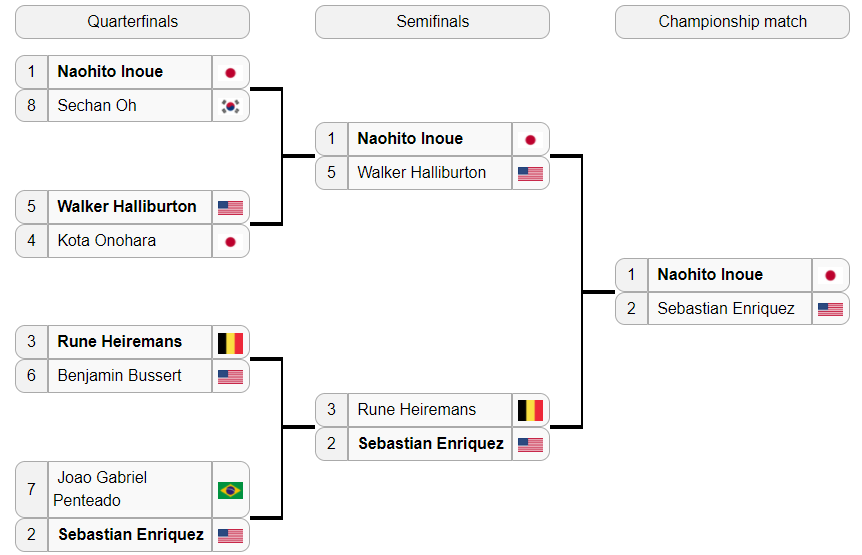Click South Korea flag next to Sechan Oh
This screenshot has width=862, height=555.
(230, 106)
